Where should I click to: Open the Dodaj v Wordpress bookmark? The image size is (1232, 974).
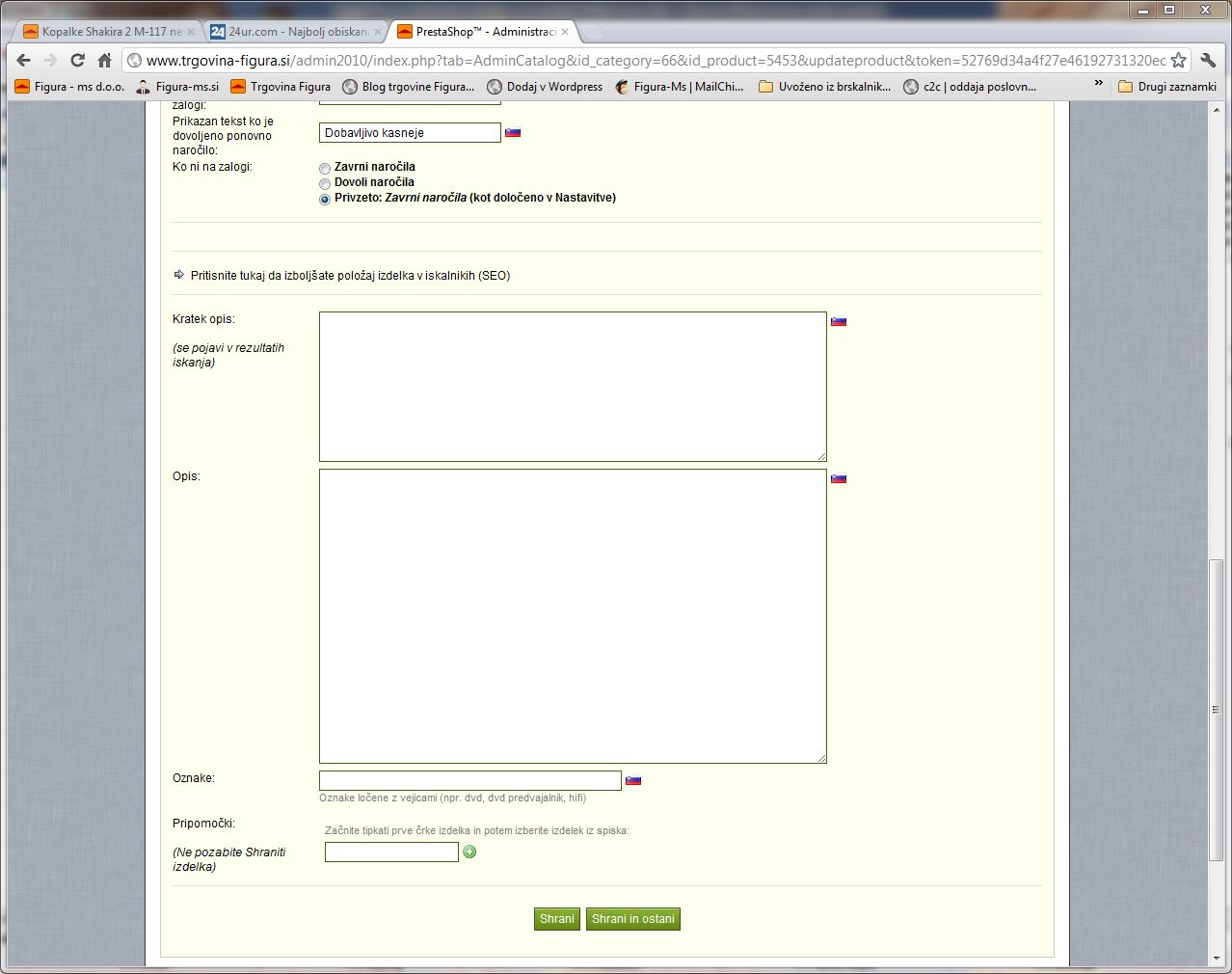545,87
